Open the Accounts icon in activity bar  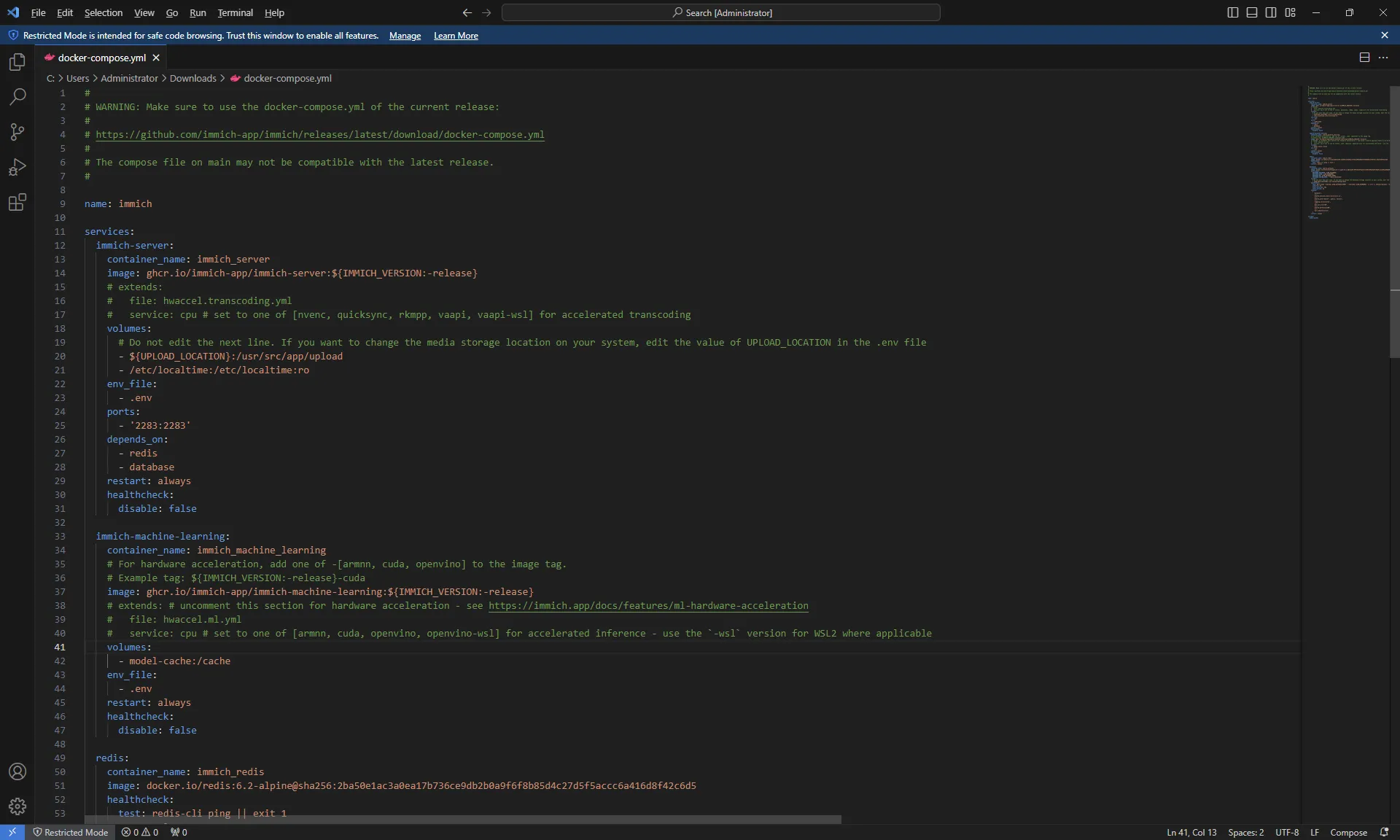tap(17, 771)
